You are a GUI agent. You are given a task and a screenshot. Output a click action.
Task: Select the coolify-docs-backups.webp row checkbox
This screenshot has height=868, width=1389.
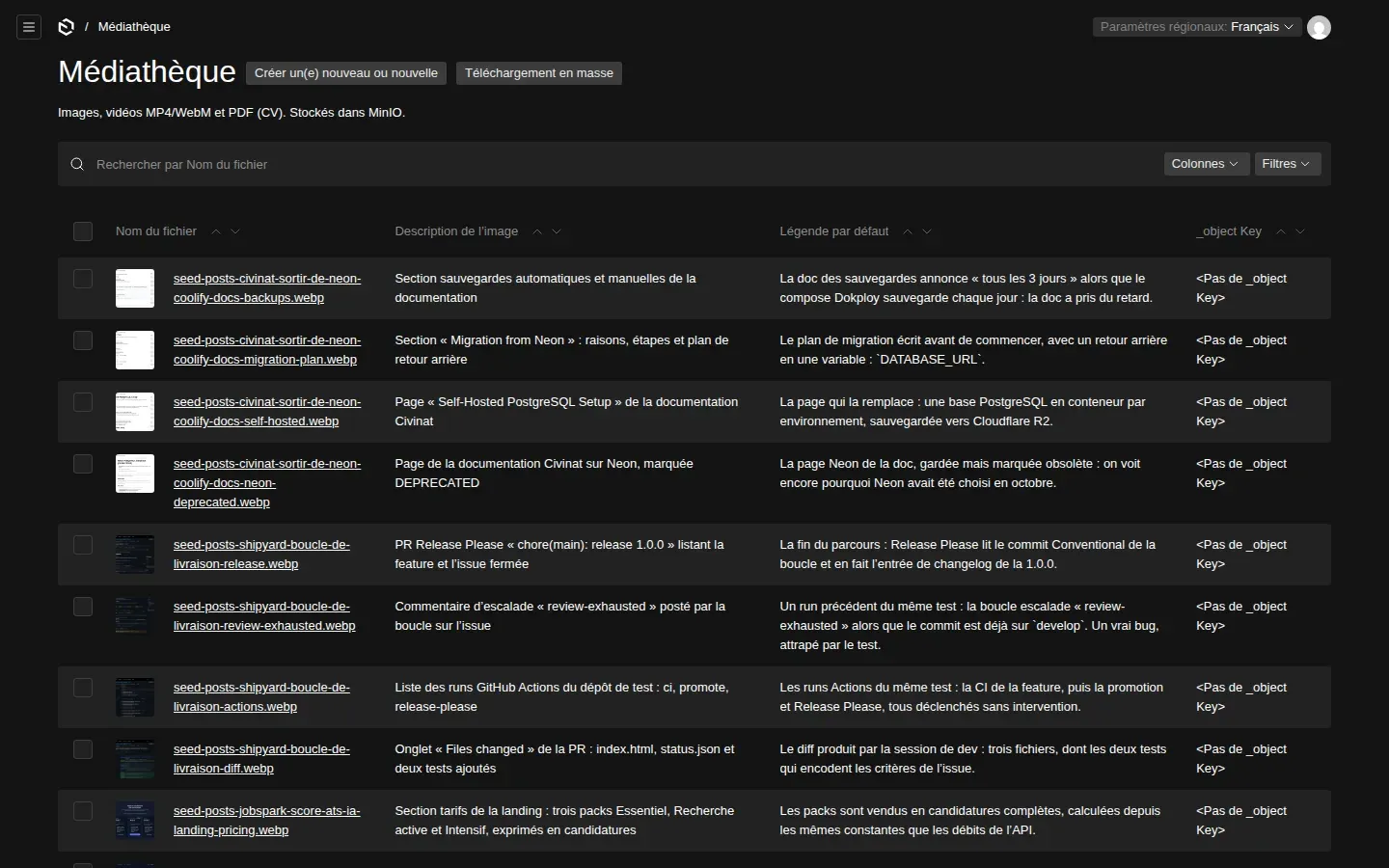click(x=83, y=279)
